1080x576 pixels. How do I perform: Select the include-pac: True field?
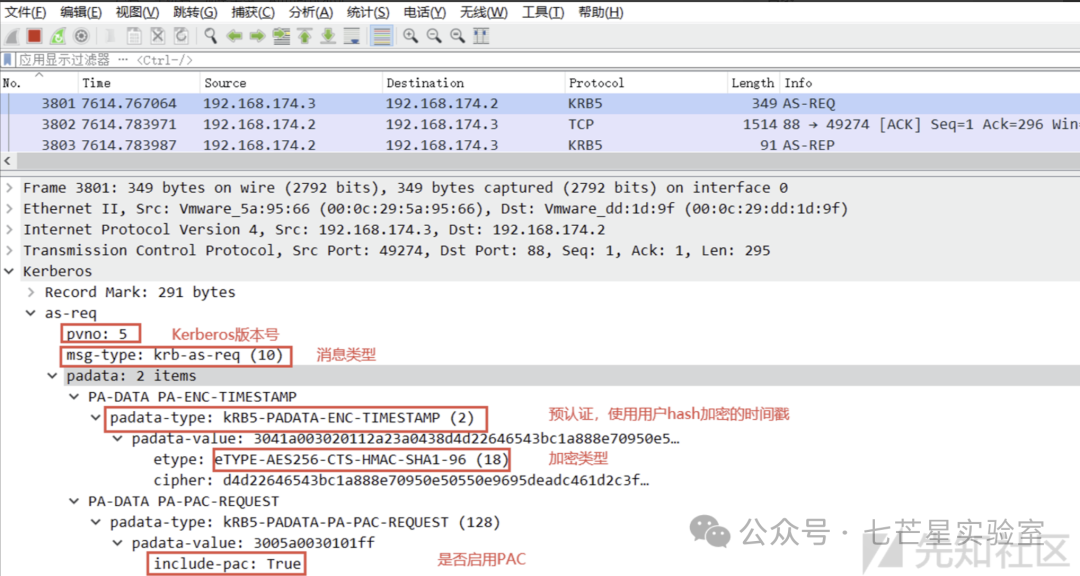[227, 564]
